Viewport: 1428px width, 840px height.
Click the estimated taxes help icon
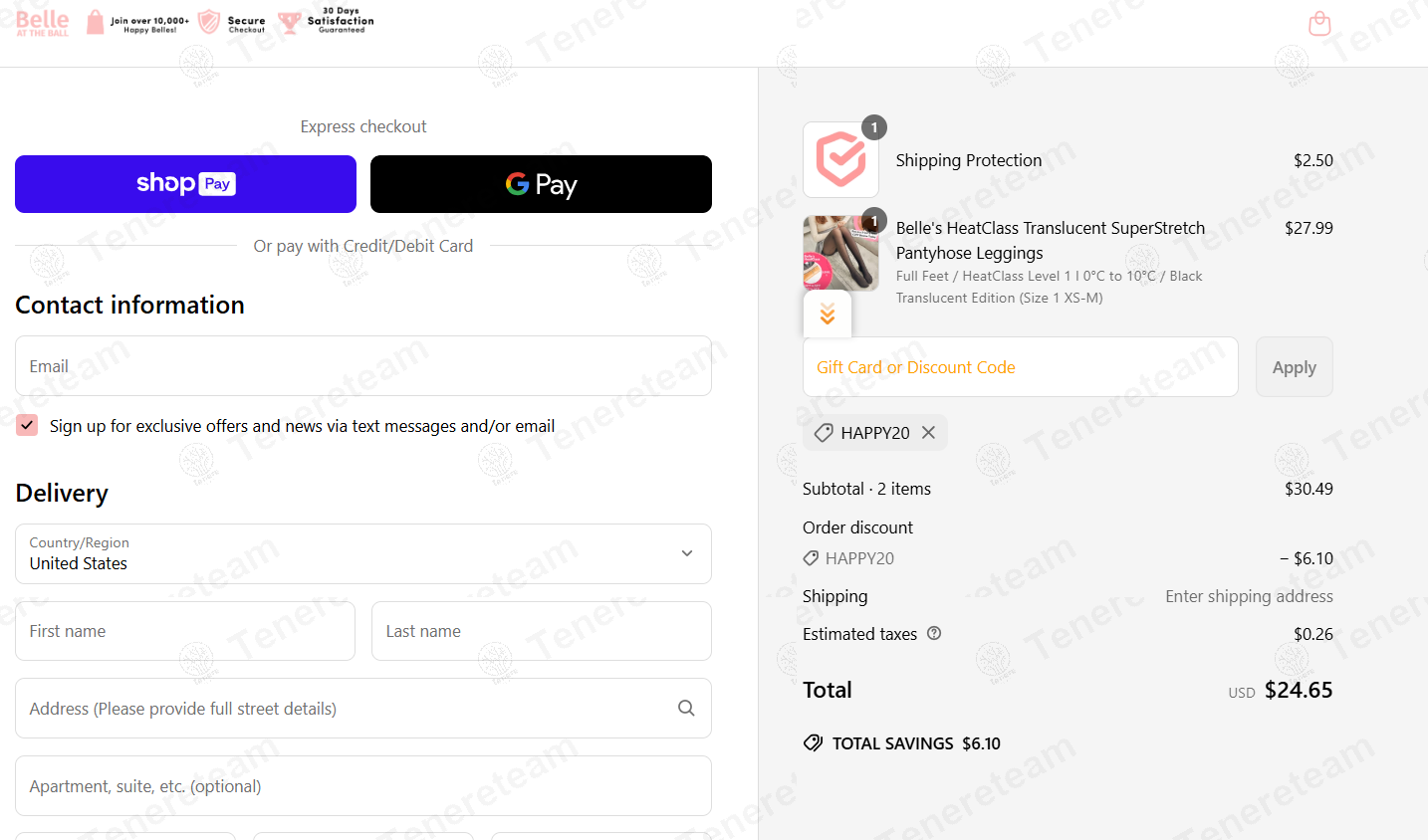click(934, 633)
